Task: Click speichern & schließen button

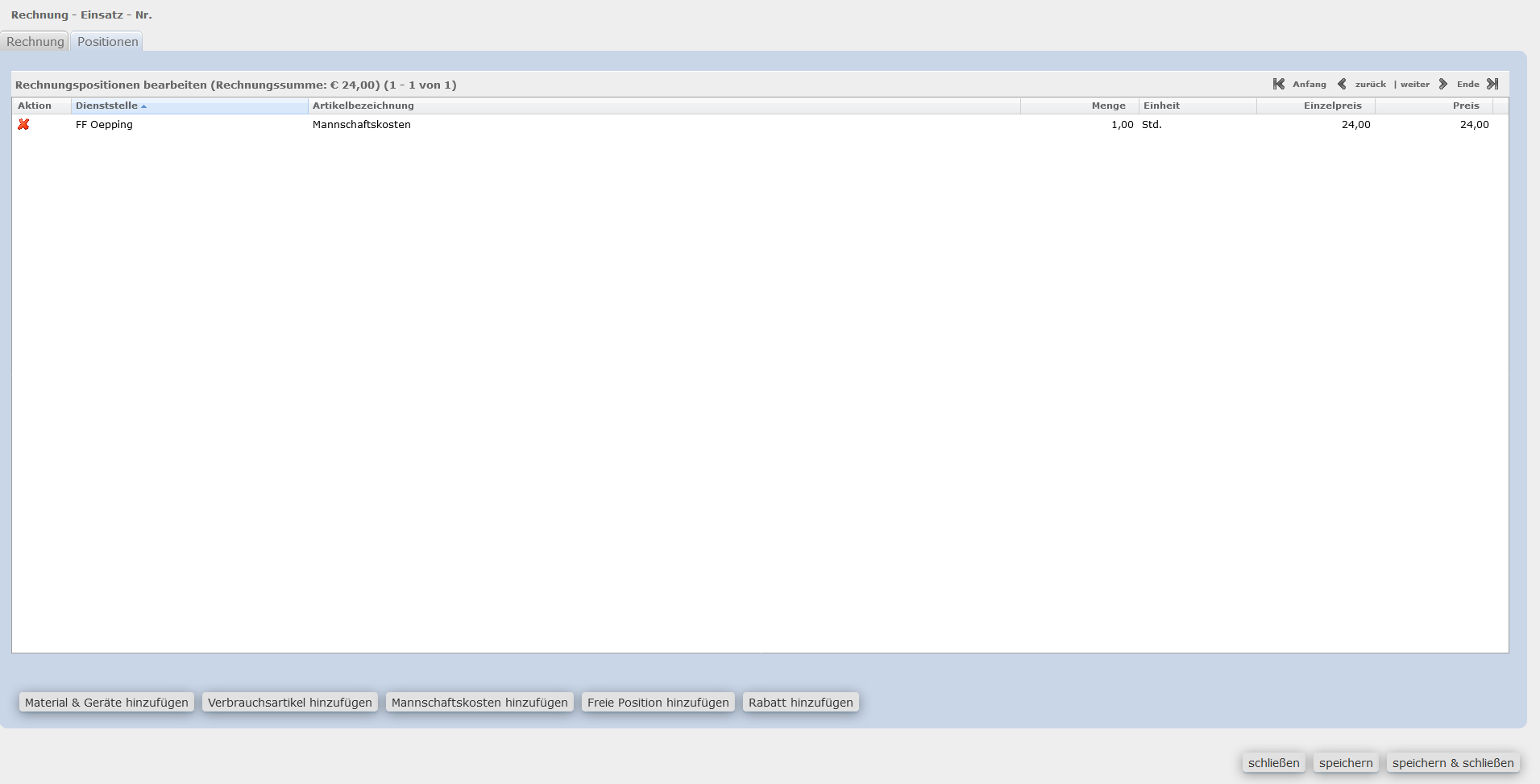Action: point(1453,763)
